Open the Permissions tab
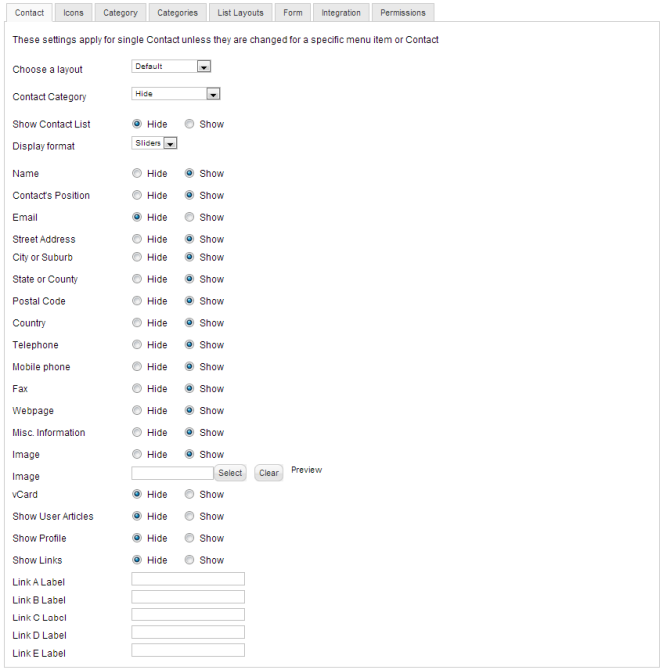Viewport: 663px width, 670px height. (403, 13)
